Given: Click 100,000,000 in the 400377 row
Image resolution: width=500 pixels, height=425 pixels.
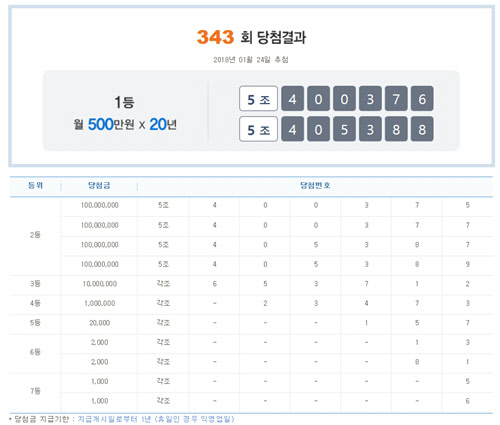Looking at the screenshot, I should [100, 225].
